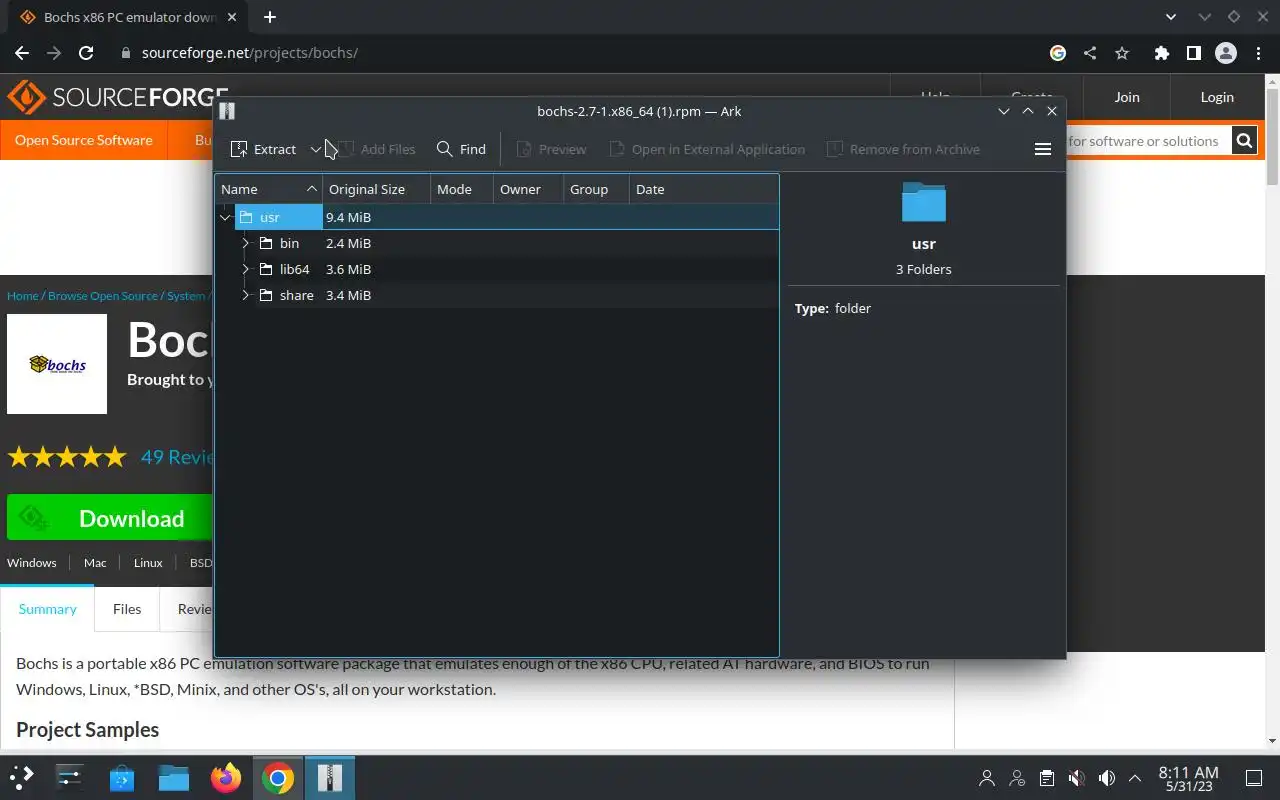Click the Login link
Viewport: 1280px width, 800px height.
[x=1217, y=97]
